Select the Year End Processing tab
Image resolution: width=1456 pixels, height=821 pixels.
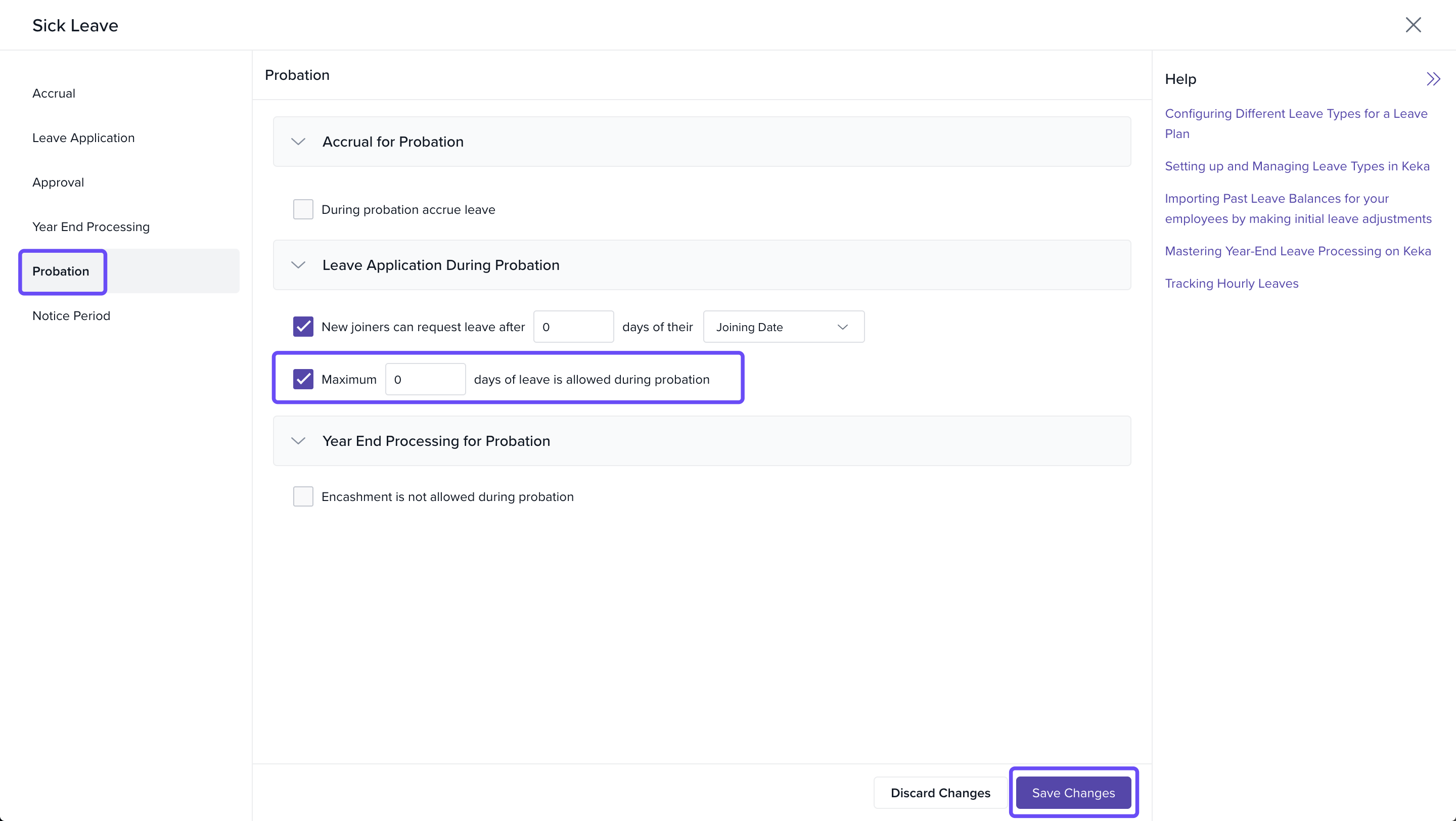(91, 226)
